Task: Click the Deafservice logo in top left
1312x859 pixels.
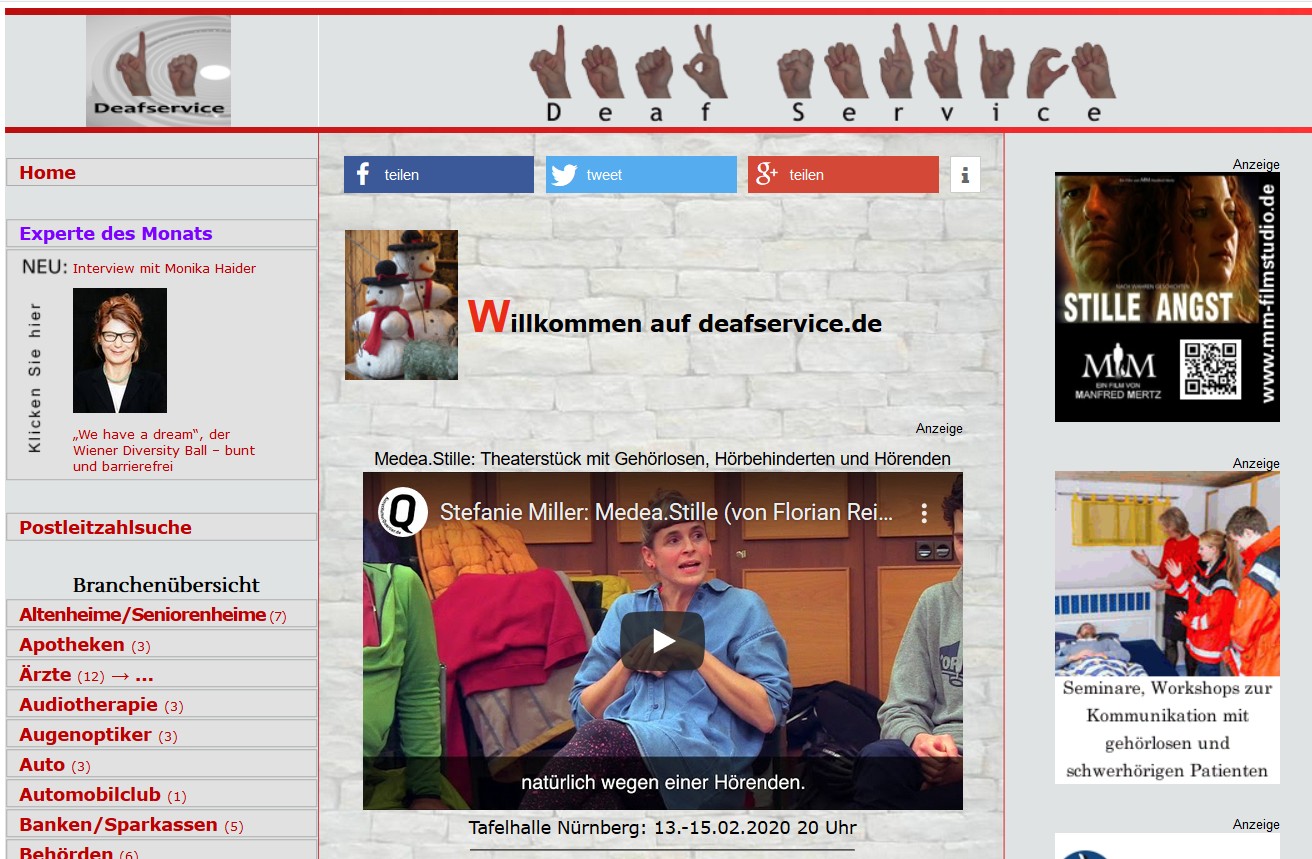Action: (158, 71)
